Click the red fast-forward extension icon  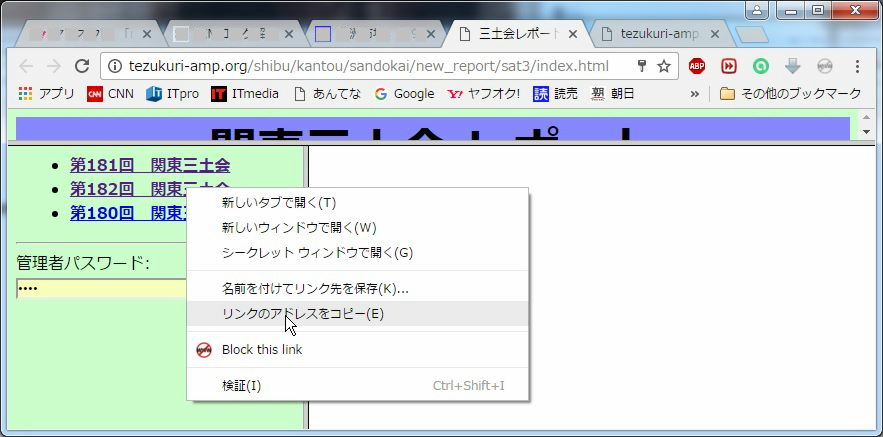729,67
